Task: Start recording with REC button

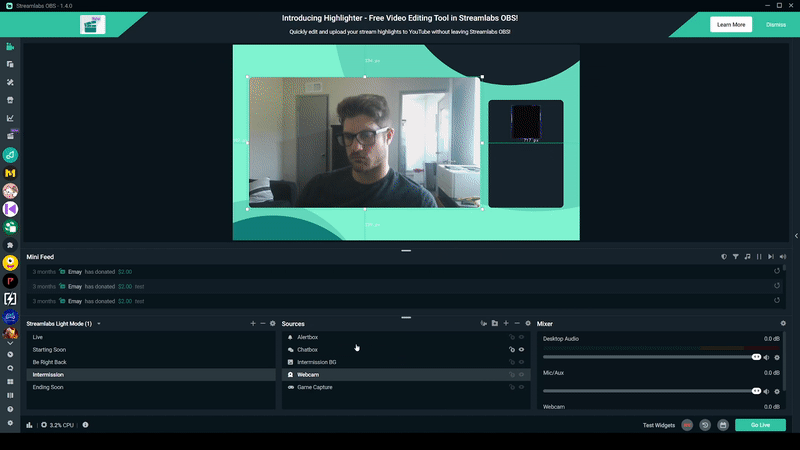Action: pos(687,425)
